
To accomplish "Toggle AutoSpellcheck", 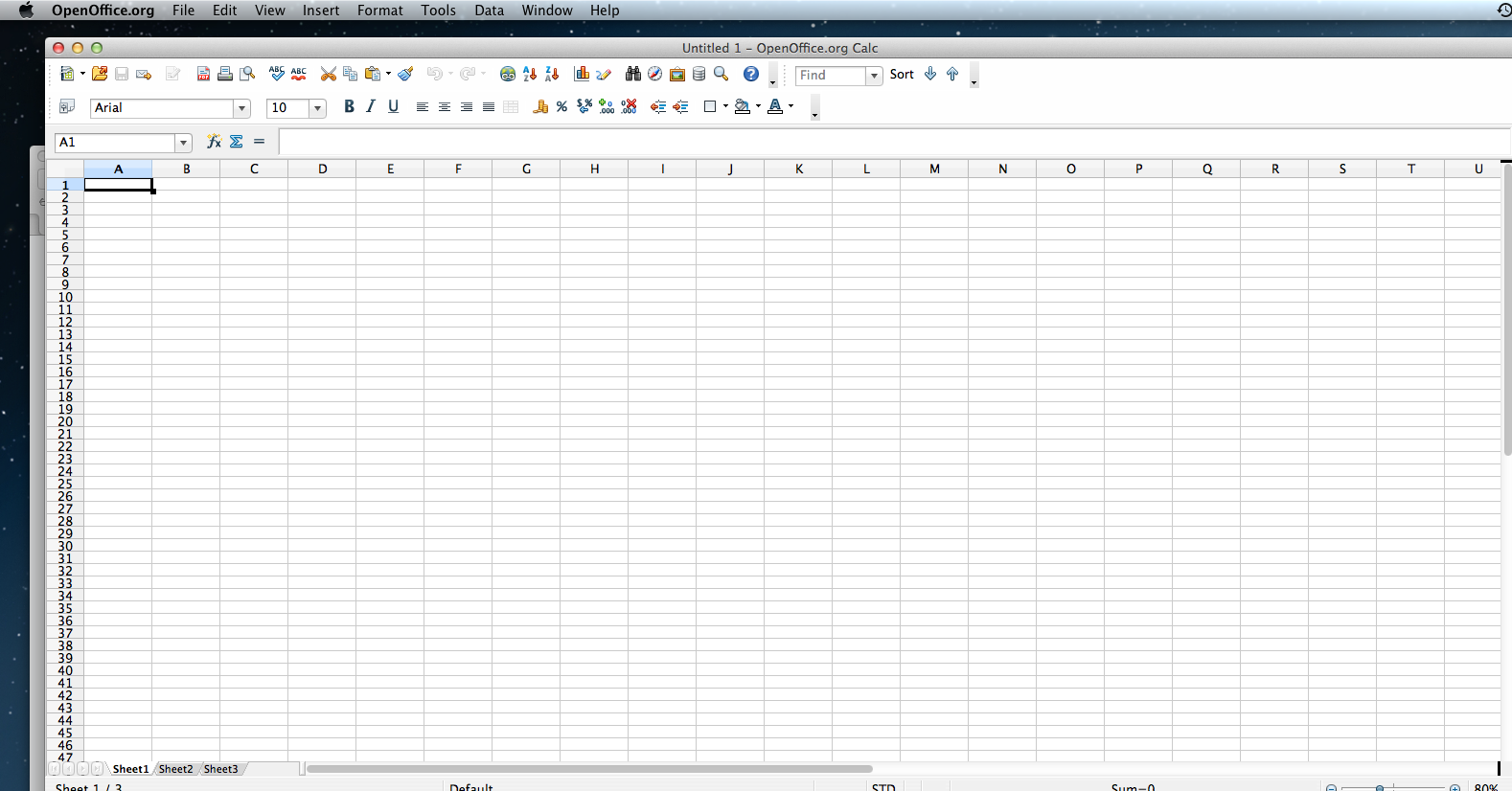I will pos(299,74).
